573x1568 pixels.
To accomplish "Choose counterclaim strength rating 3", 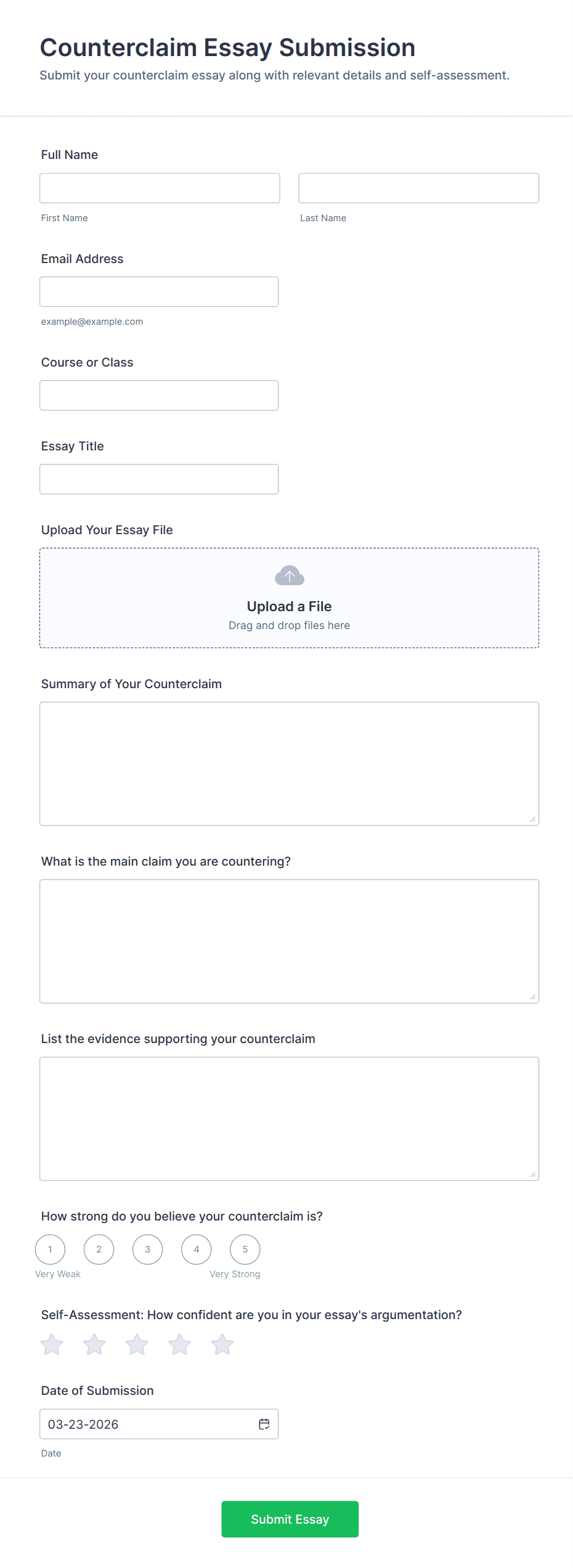I will [148, 1249].
